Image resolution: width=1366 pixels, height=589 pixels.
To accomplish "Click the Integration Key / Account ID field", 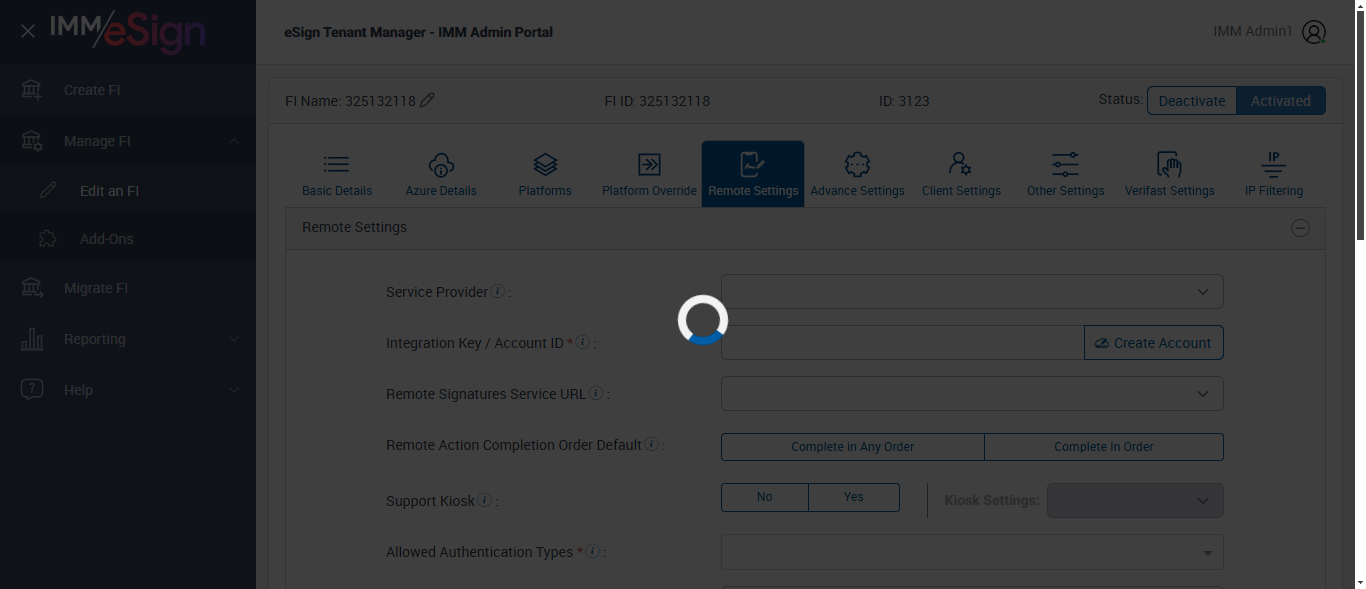I will tap(902, 342).
